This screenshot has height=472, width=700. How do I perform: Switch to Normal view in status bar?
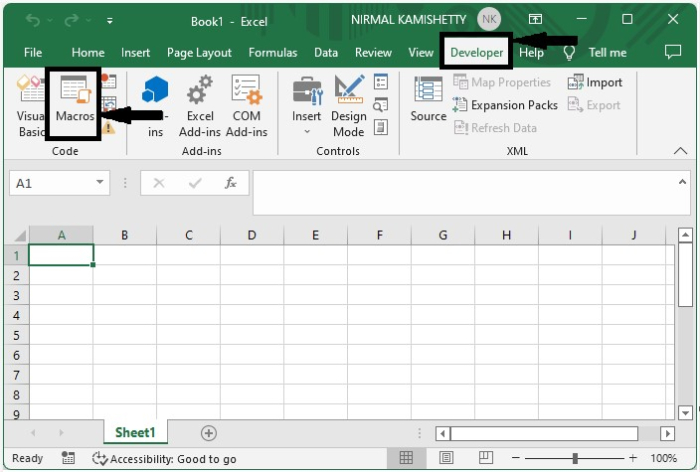407,458
